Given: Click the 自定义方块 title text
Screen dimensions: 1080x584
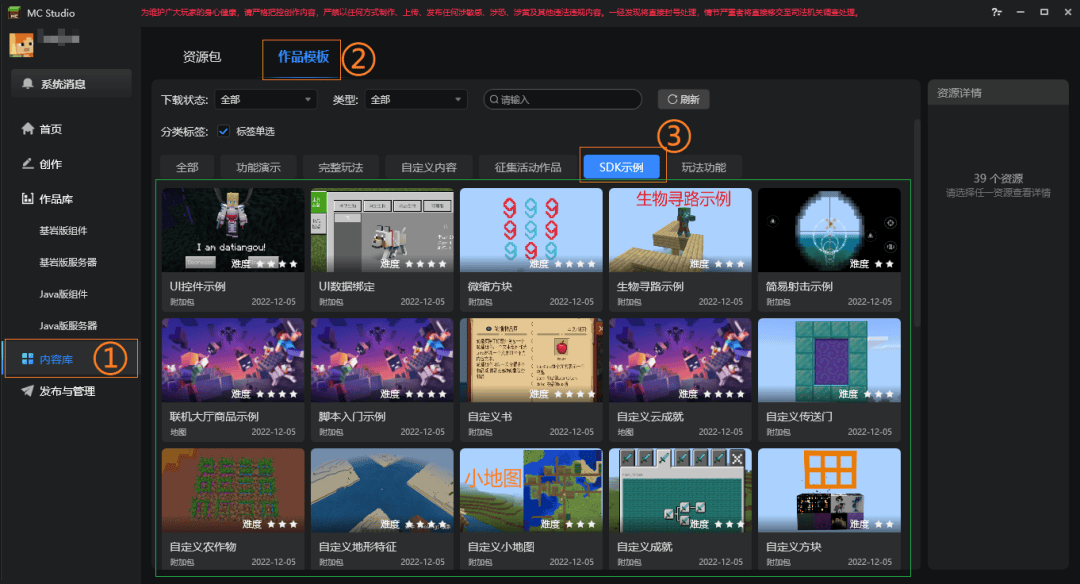Looking at the screenshot, I should 793,547.
